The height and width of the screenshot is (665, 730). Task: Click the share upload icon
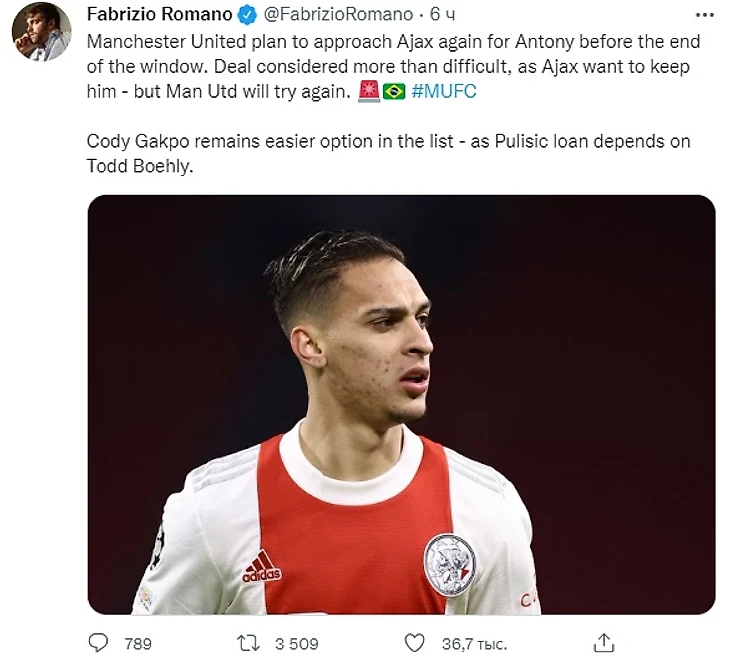click(x=604, y=642)
